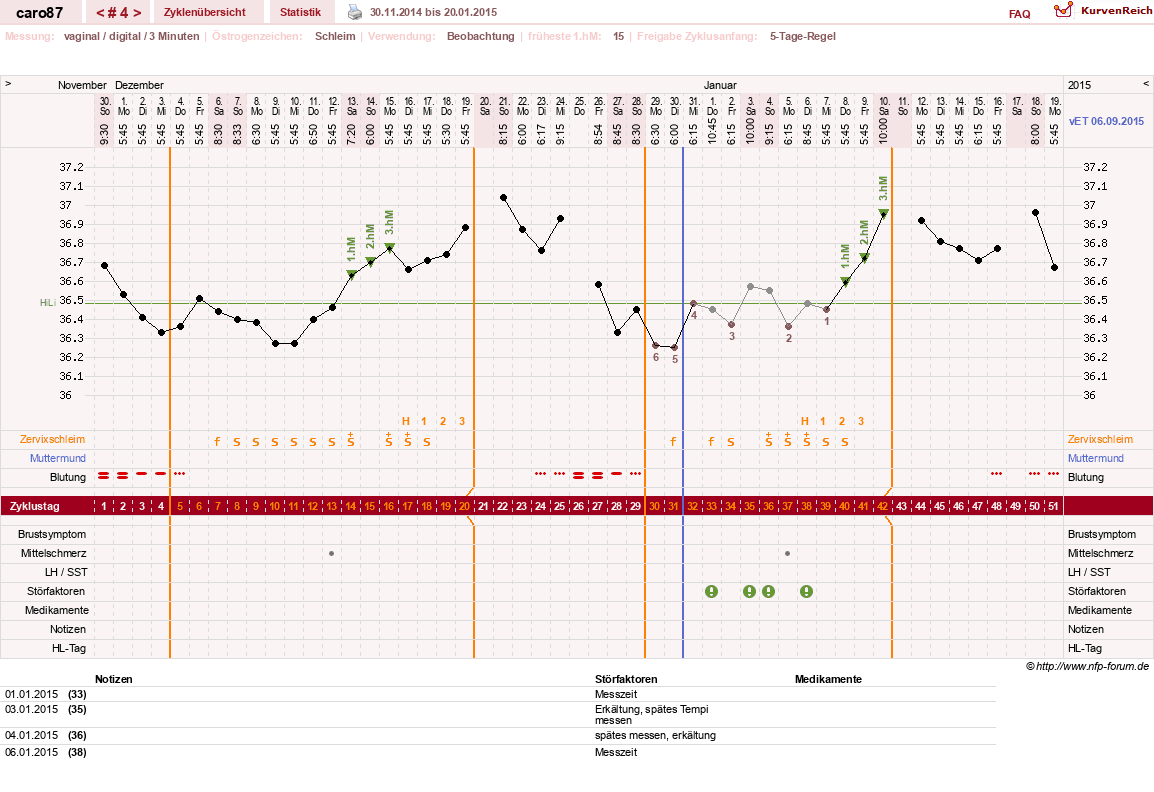Click Störfaktoren warning icon on cycle day 33

pyautogui.click(x=711, y=591)
